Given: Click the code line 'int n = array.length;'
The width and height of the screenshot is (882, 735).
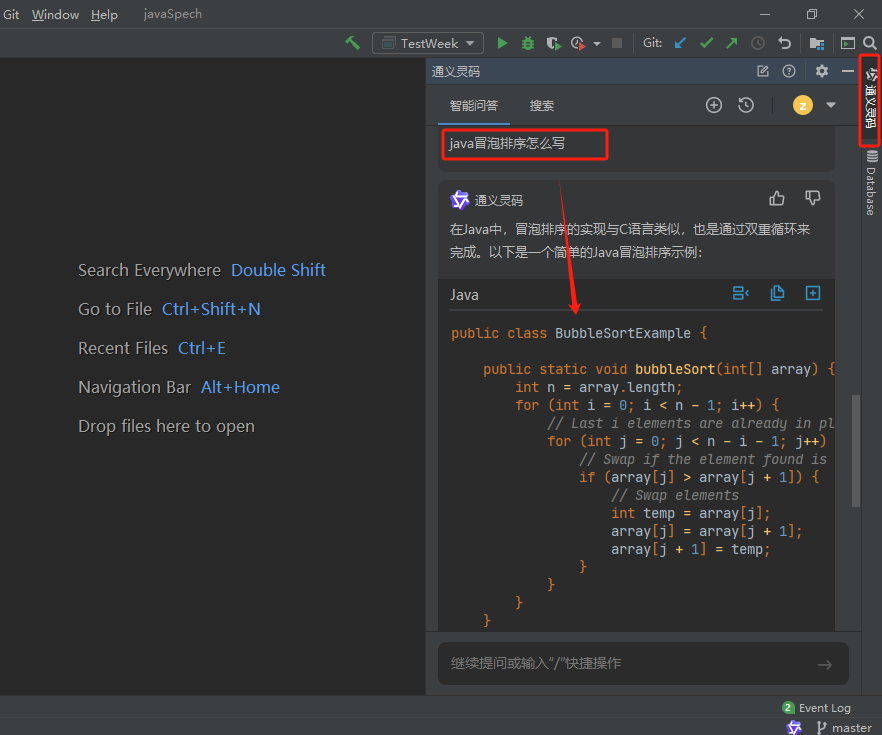Looking at the screenshot, I should (x=598, y=387).
